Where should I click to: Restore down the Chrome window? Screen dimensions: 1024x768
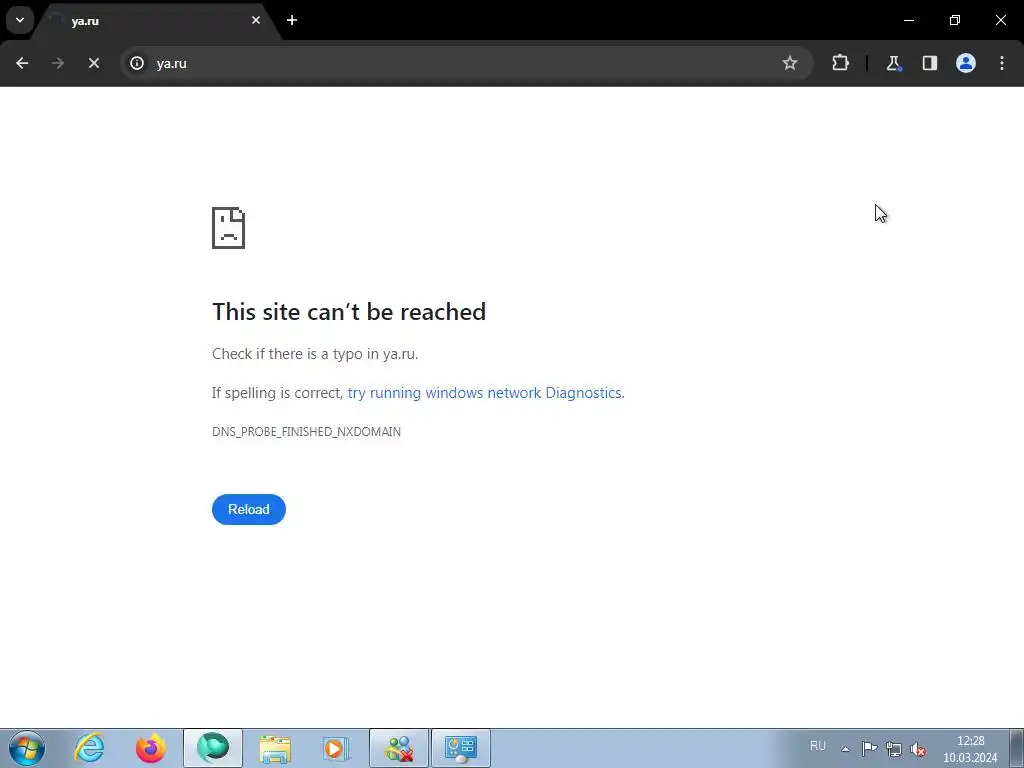955,20
